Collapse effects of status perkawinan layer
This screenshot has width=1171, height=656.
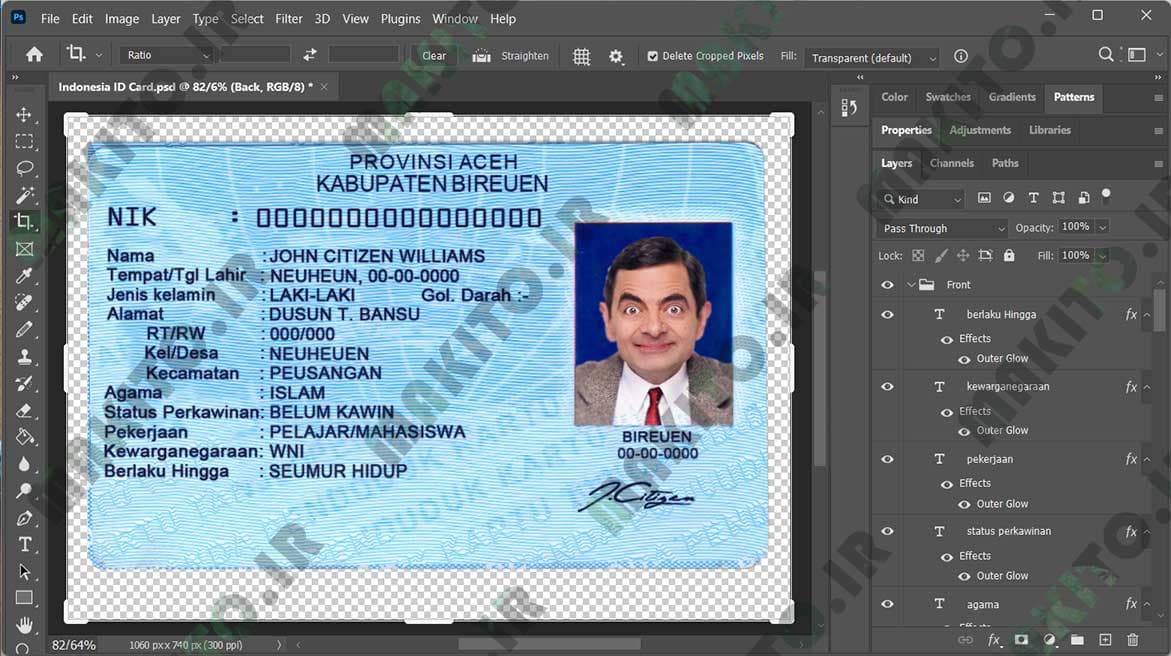(1147, 531)
